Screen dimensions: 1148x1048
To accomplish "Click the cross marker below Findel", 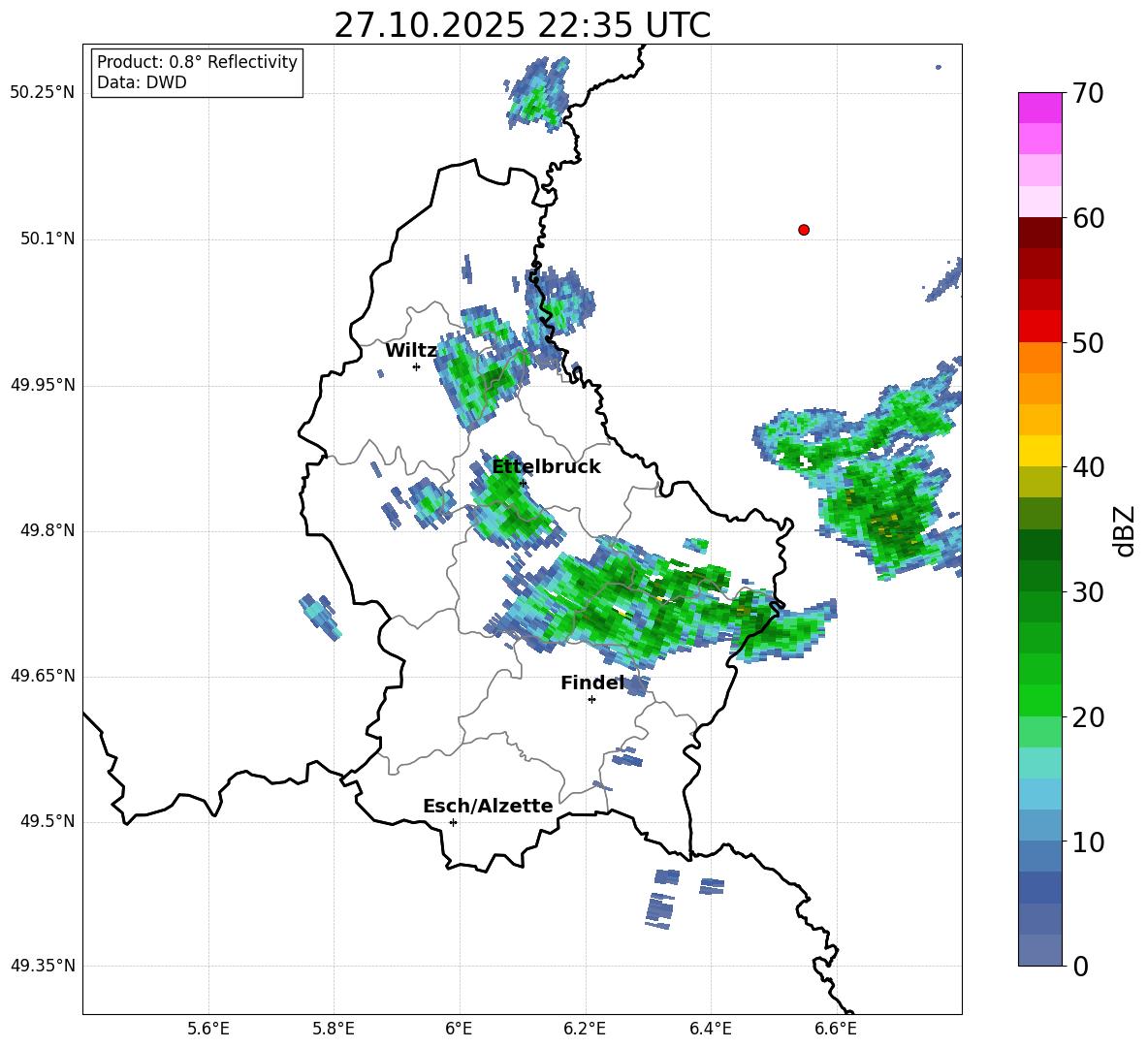I will pyautogui.click(x=592, y=700).
